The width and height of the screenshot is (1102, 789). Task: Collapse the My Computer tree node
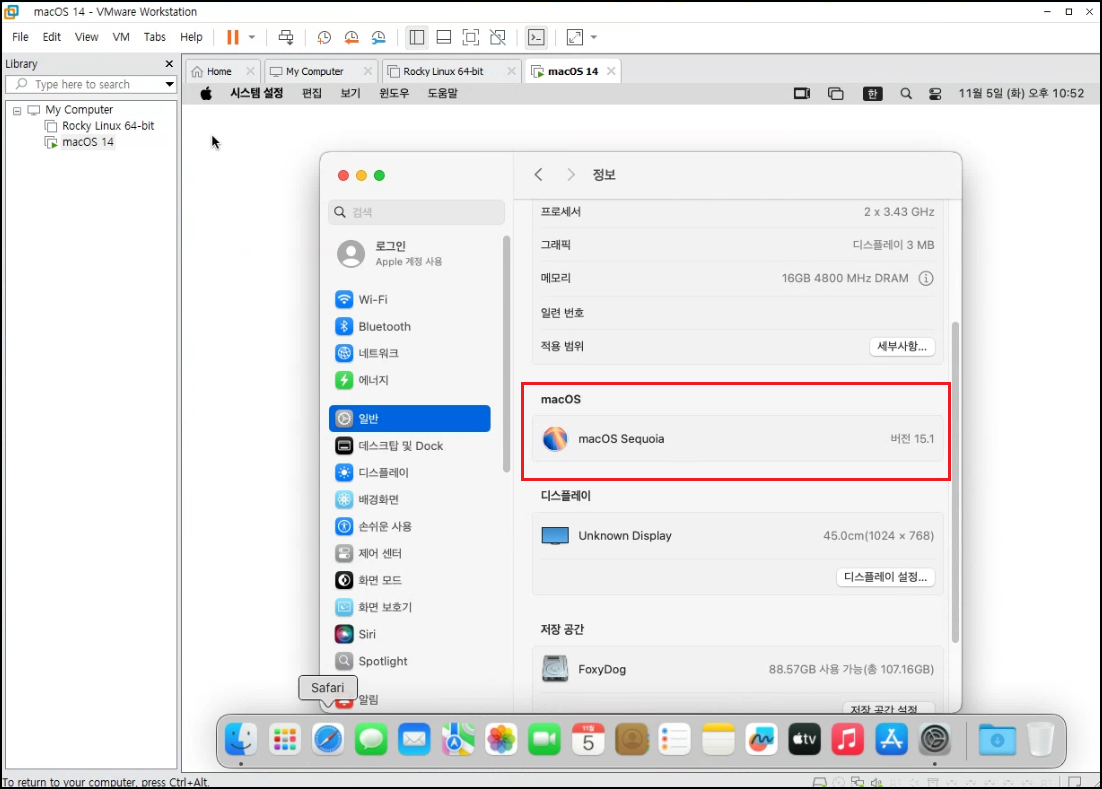(17, 111)
